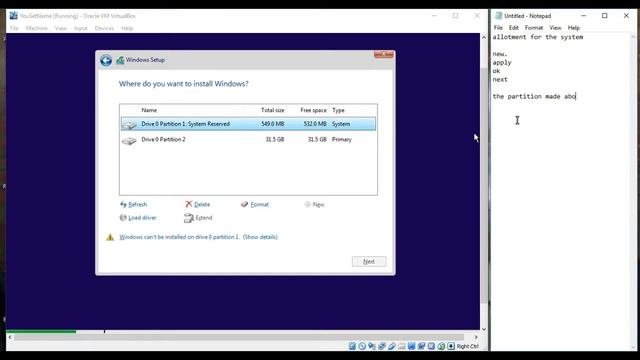Click the Delete link for the partition
Viewport: 640px width, 360px height.
point(202,204)
